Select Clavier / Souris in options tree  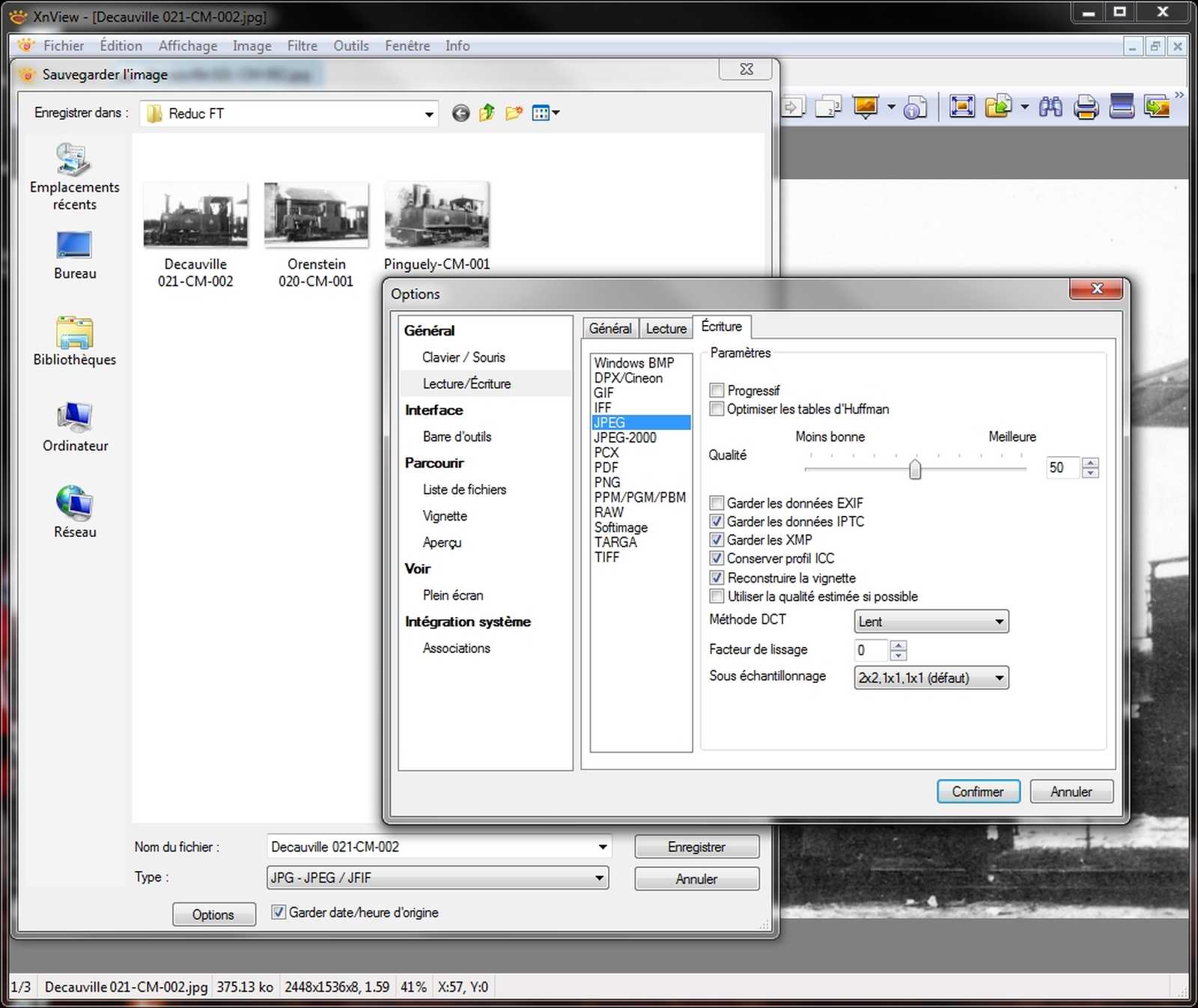tap(463, 357)
